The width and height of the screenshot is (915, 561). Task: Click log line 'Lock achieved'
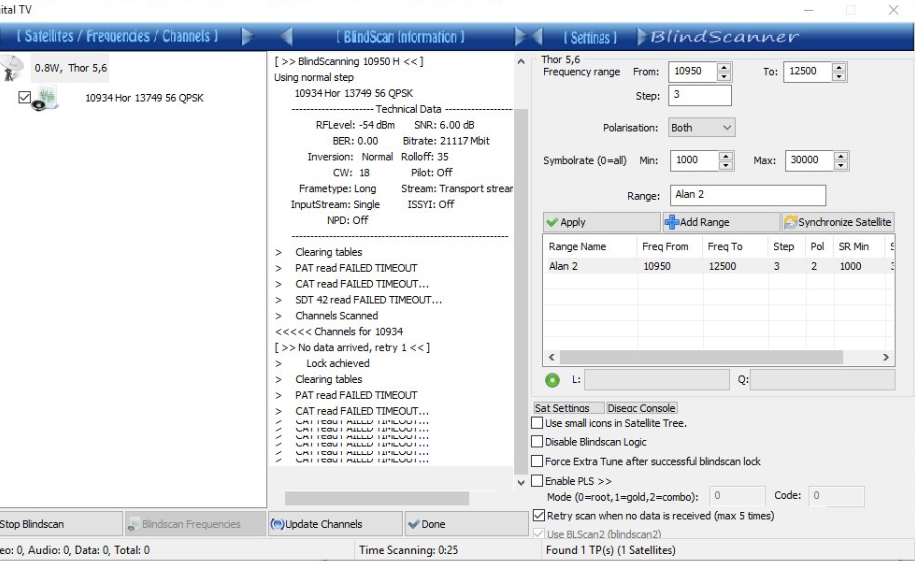(338, 363)
